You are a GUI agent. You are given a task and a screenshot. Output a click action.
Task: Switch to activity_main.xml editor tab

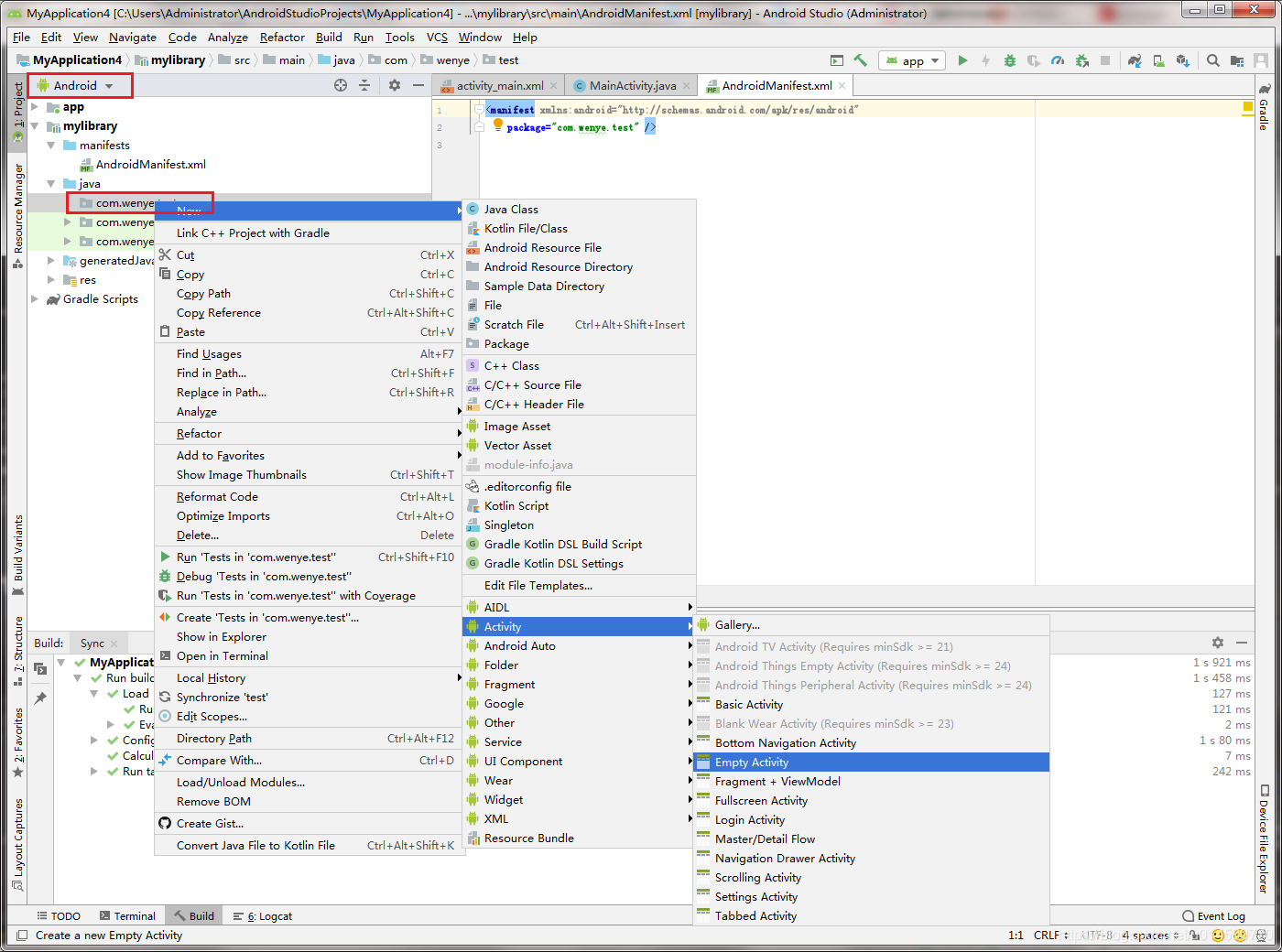(499, 85)
